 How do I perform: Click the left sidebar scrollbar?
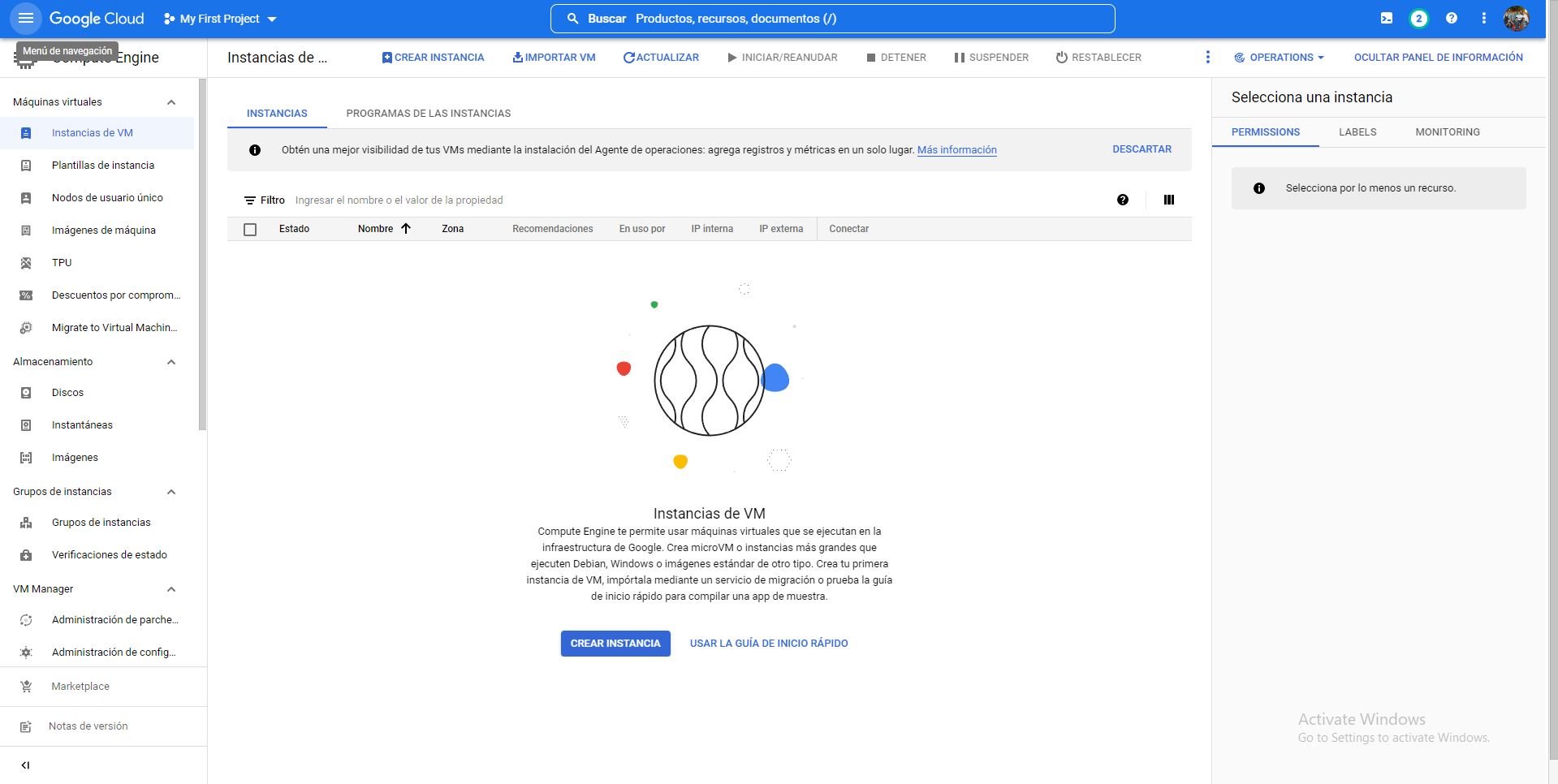click(x=202, y=254)
